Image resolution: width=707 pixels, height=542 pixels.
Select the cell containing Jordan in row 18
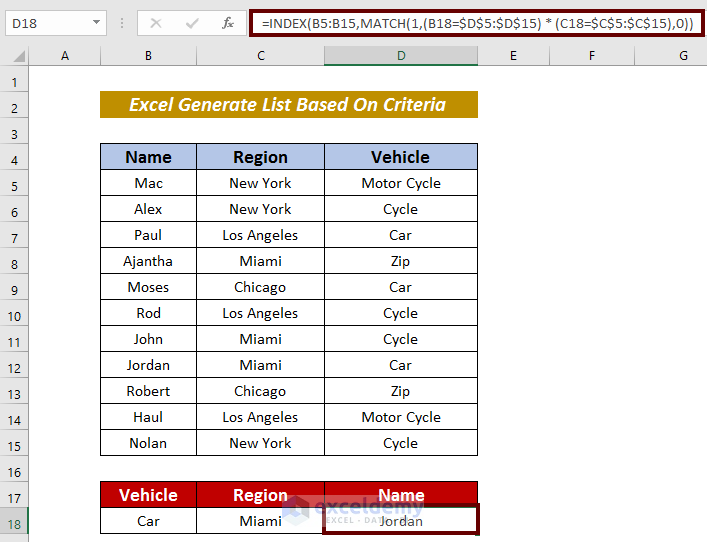click(x=400, y=521)
